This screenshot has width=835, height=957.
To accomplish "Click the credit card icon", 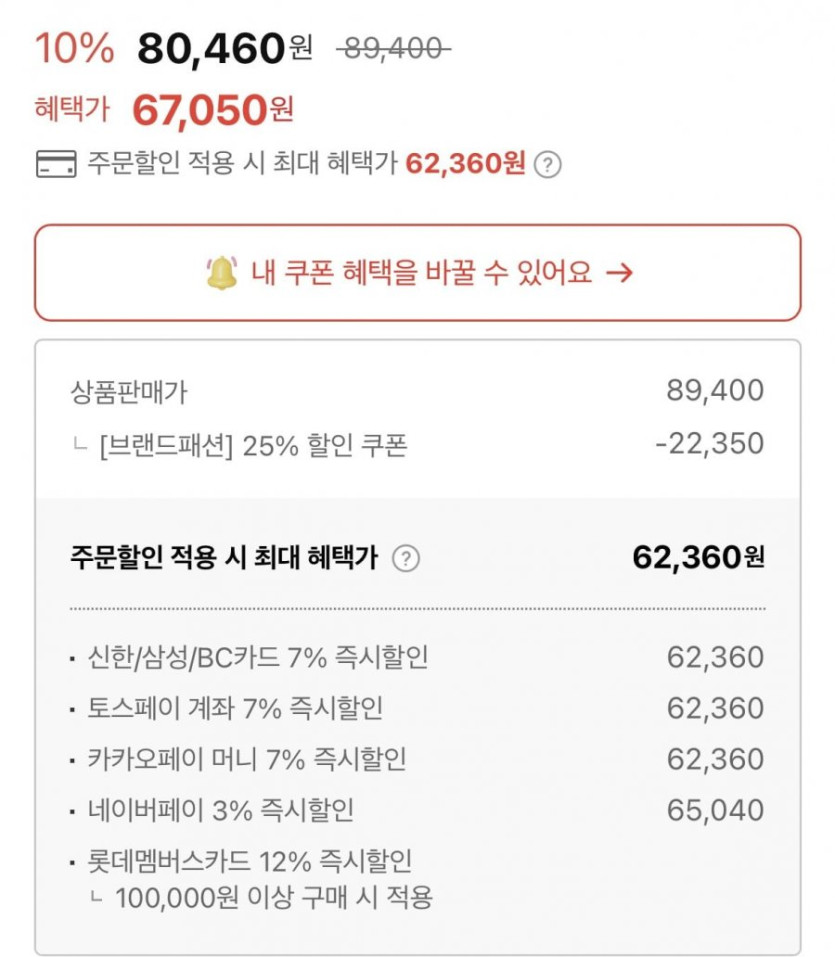I will (x=55, y=165).
